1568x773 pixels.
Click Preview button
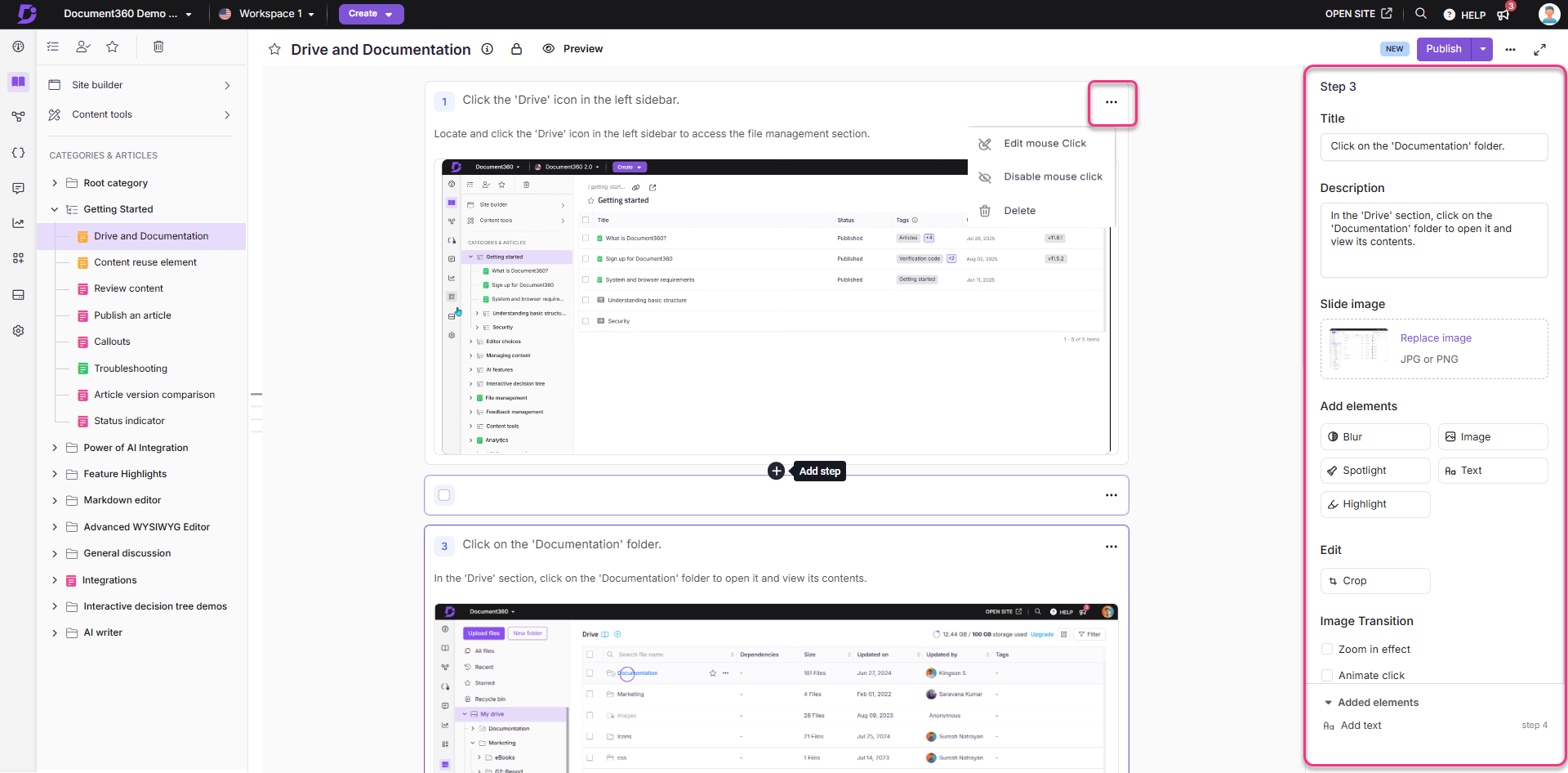[573, 49]
